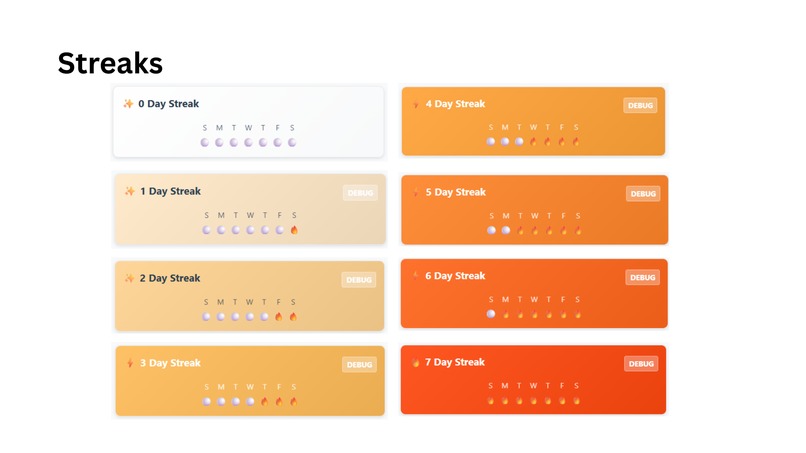Click Saturday's flame in the 1 Day Streak card

tap(294, 230)
